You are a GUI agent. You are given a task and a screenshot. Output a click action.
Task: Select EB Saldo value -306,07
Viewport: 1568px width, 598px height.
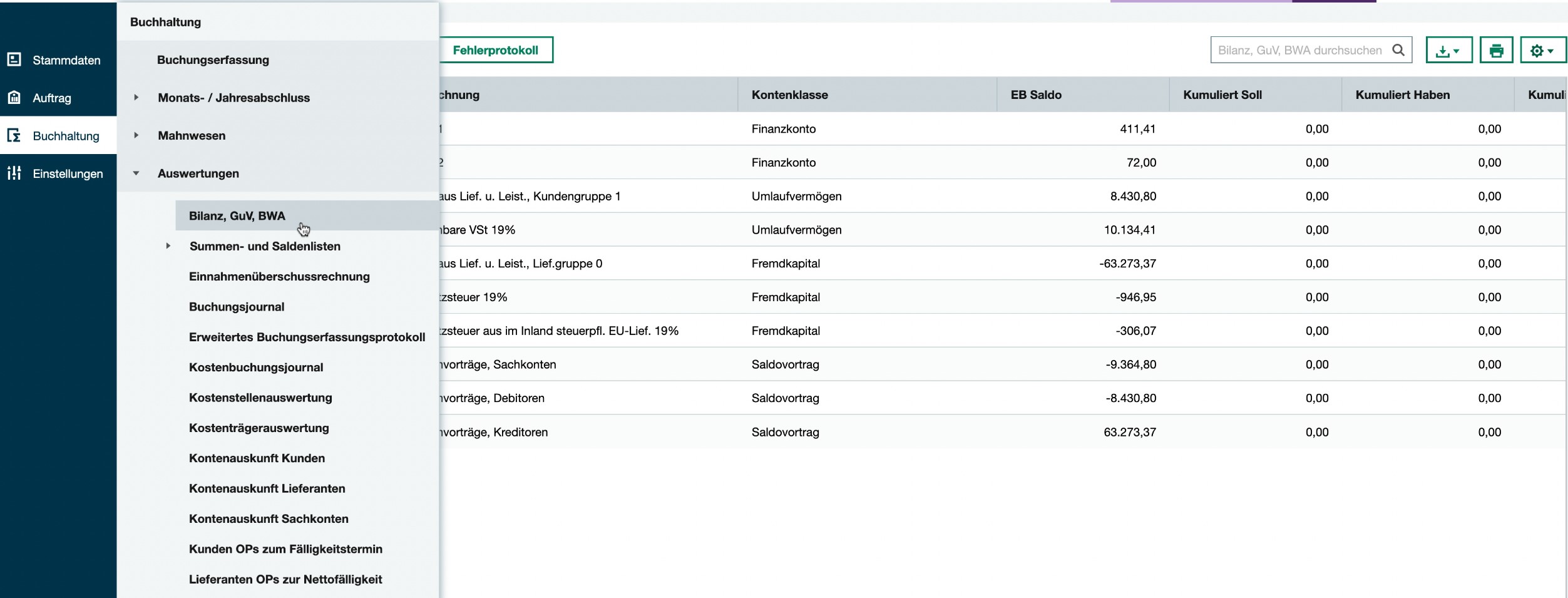point(1135,331)
